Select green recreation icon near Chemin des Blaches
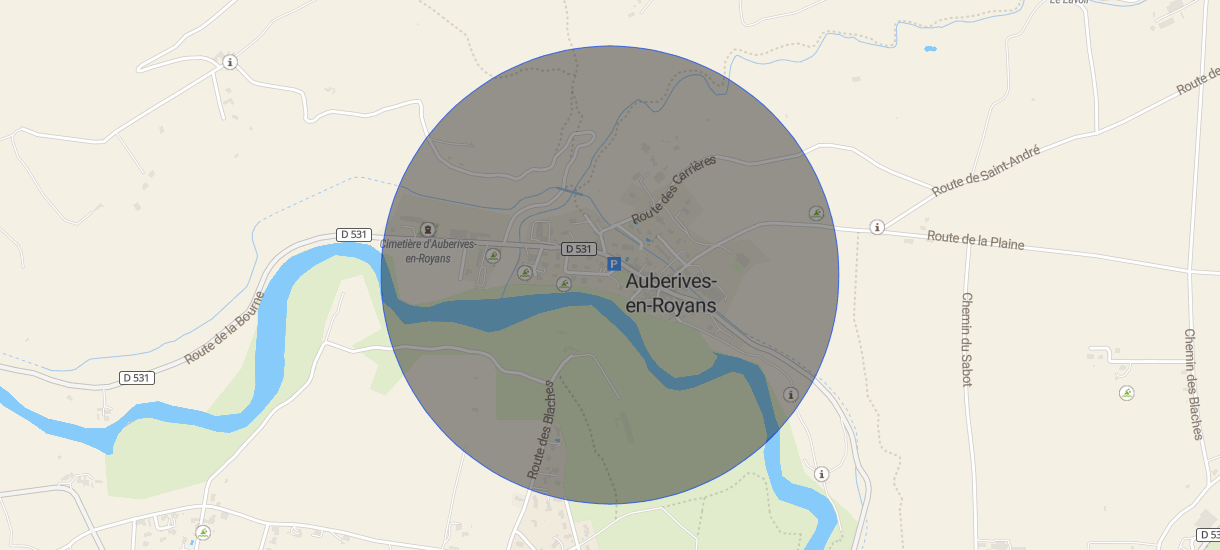 pos(1127,394)
